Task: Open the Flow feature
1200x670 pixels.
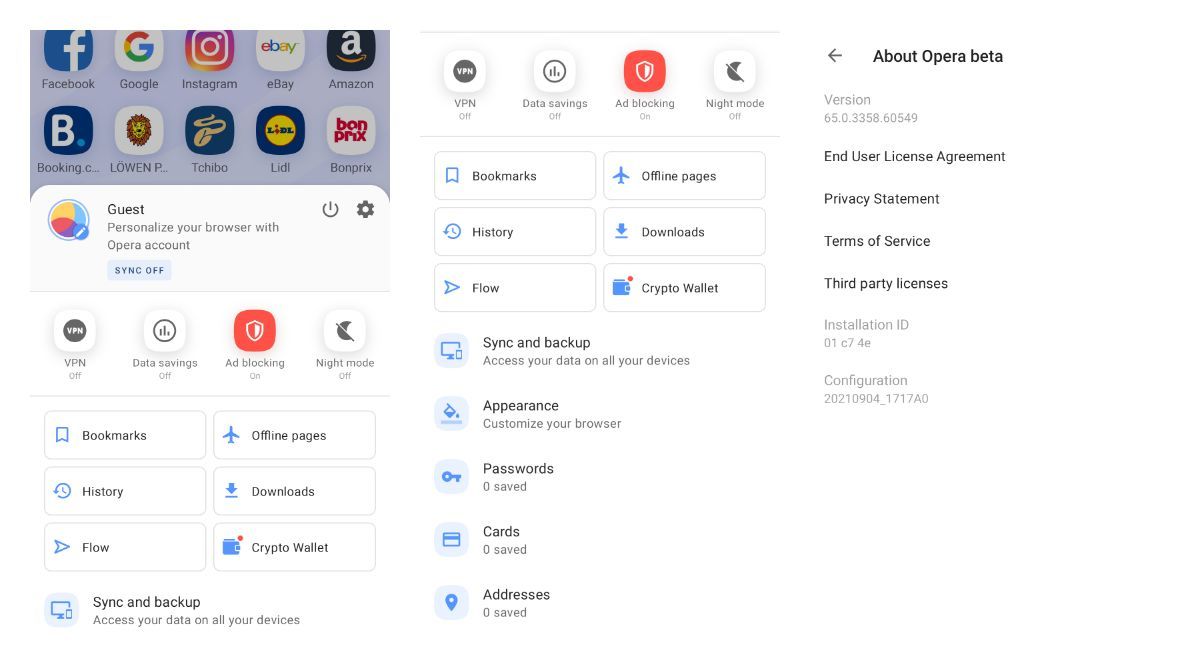Action: point(514,287)
